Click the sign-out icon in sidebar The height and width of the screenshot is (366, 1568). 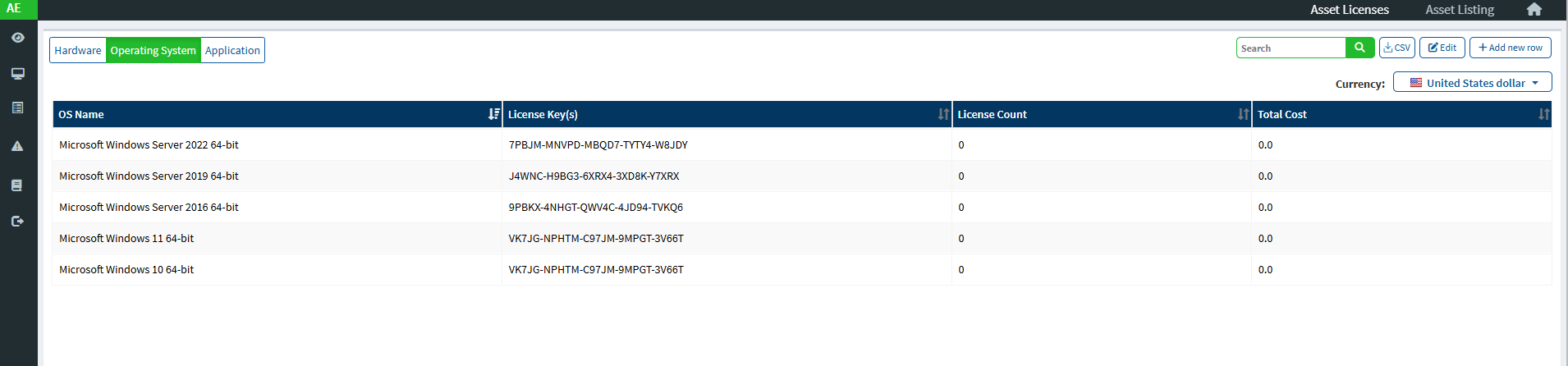18,221
